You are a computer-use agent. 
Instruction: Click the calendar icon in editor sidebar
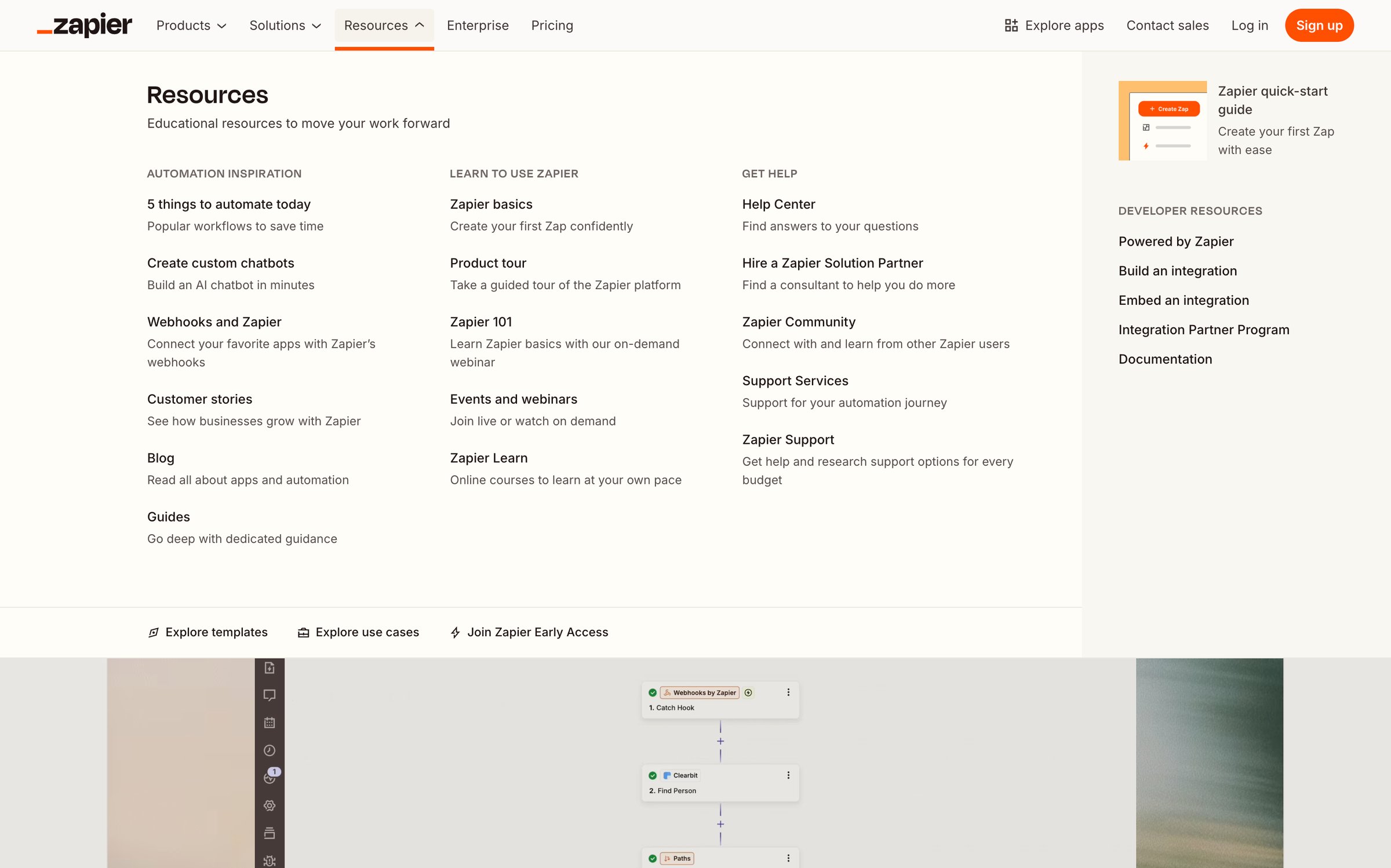click(x=270, y=723)
